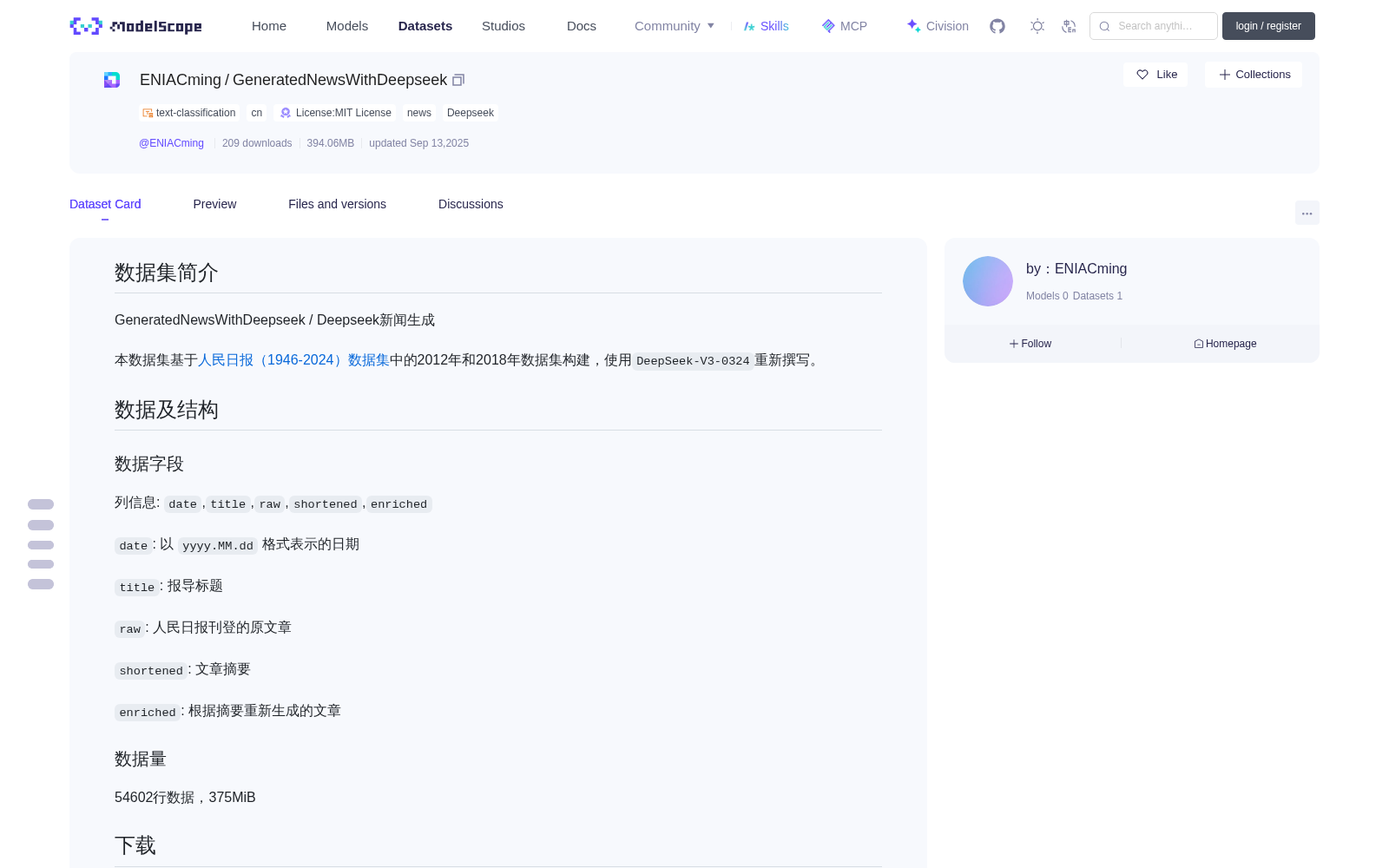The height and width of the screenshot is (868, 1389).
Task: Open the Discussions tab
Action: tap(471, 204)
